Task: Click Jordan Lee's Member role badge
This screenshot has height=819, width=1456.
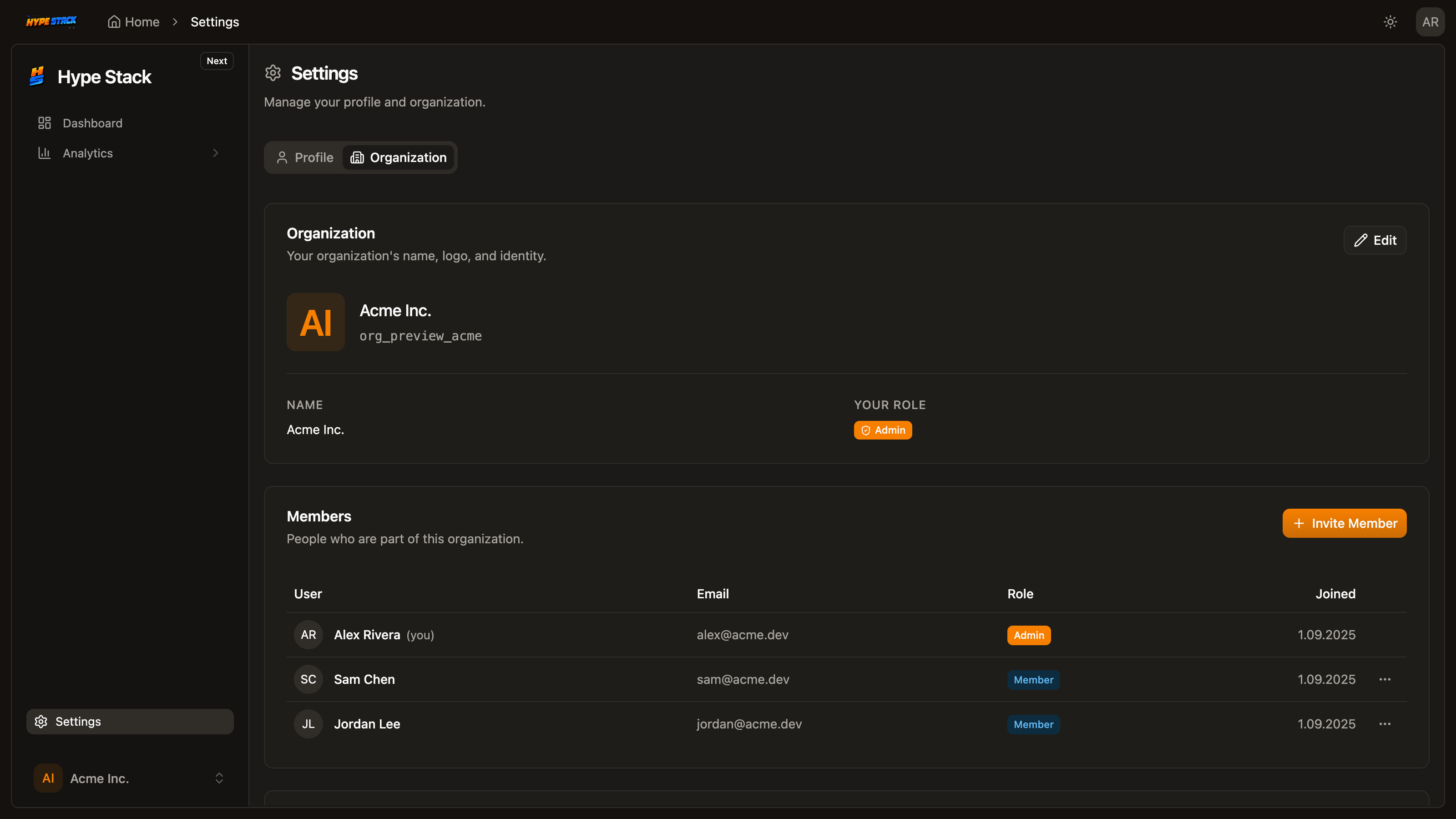Action: [1033, 725]
